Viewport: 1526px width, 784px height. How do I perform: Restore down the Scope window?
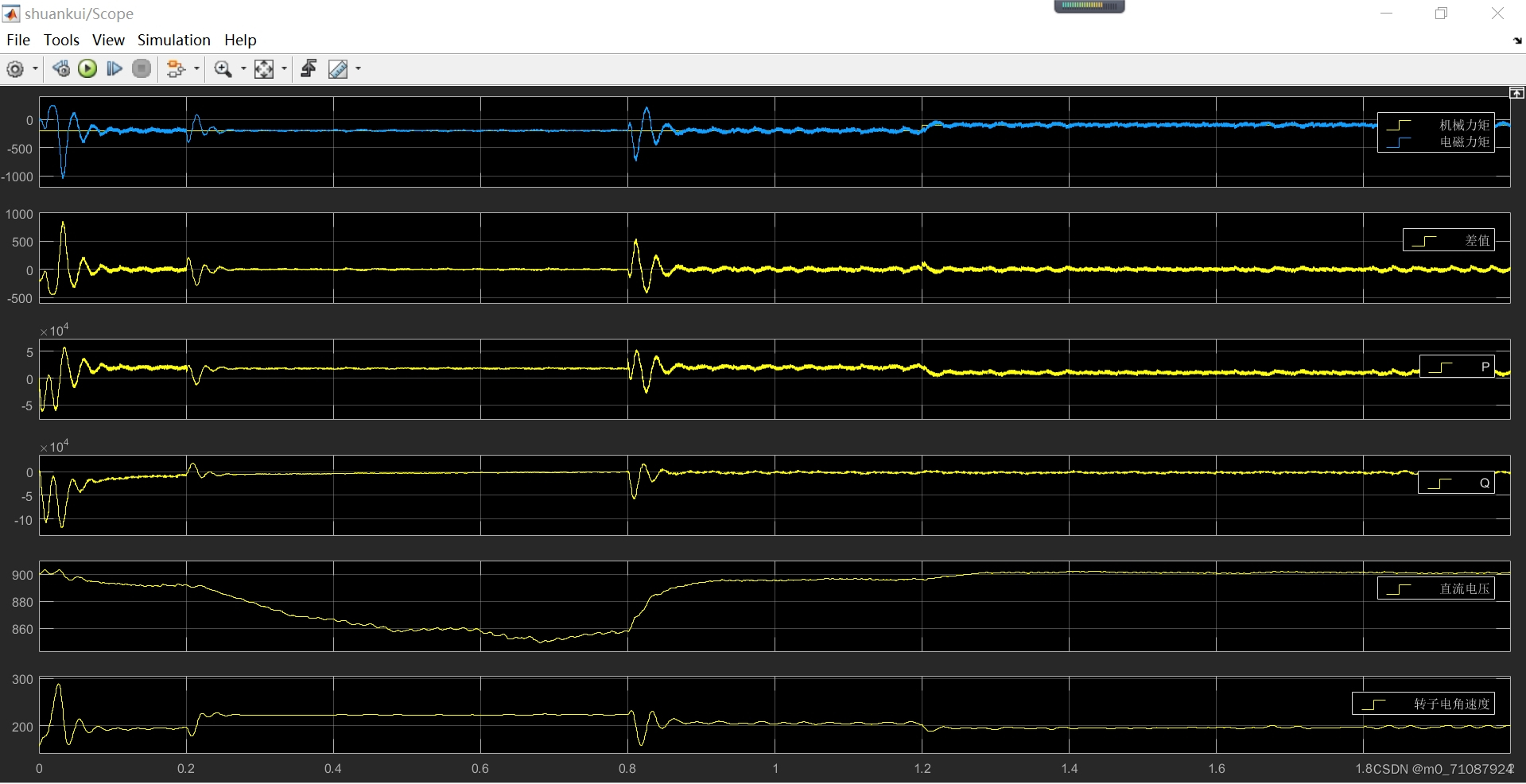tap(1441, 13)
